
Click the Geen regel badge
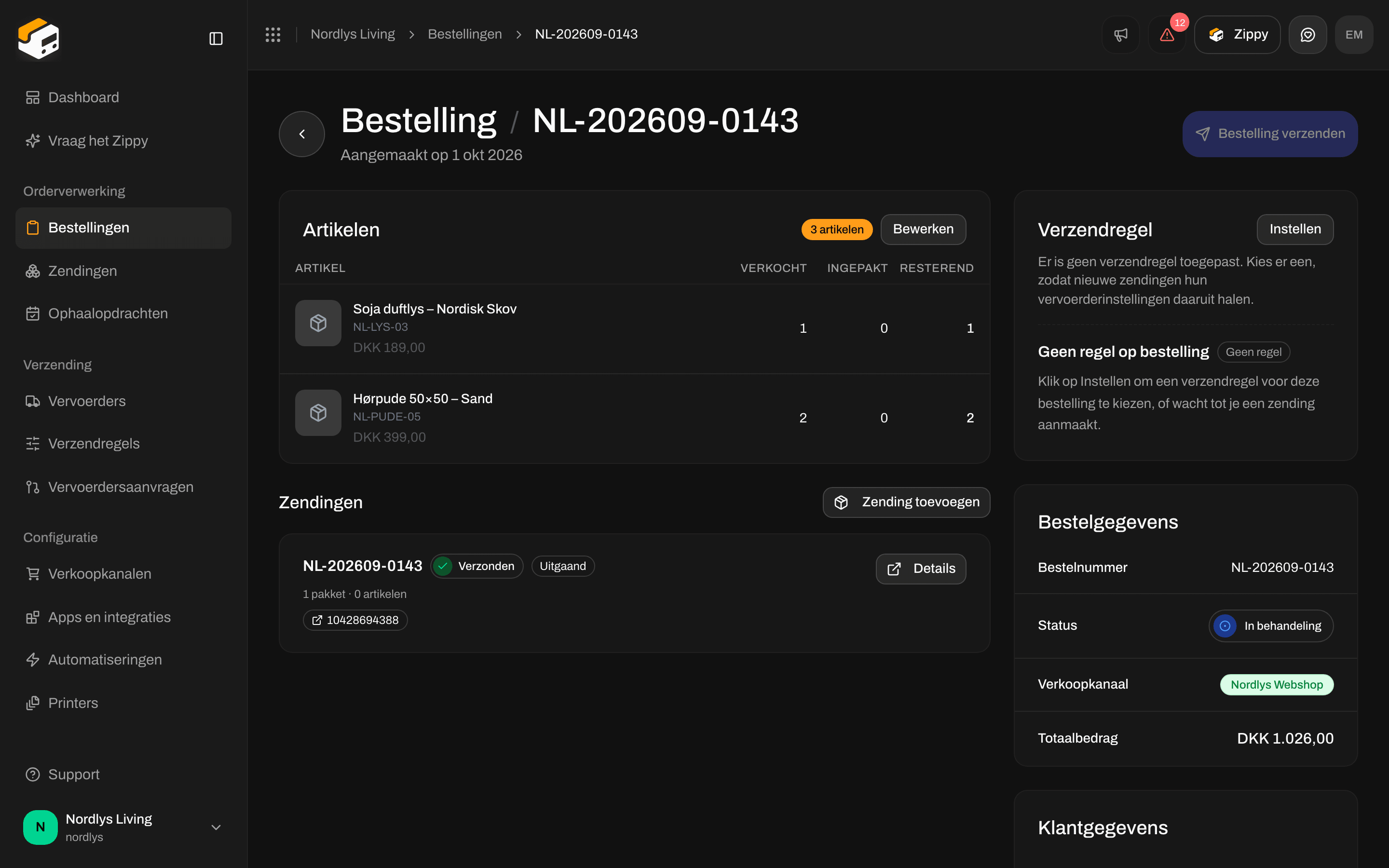point(1253,352)
